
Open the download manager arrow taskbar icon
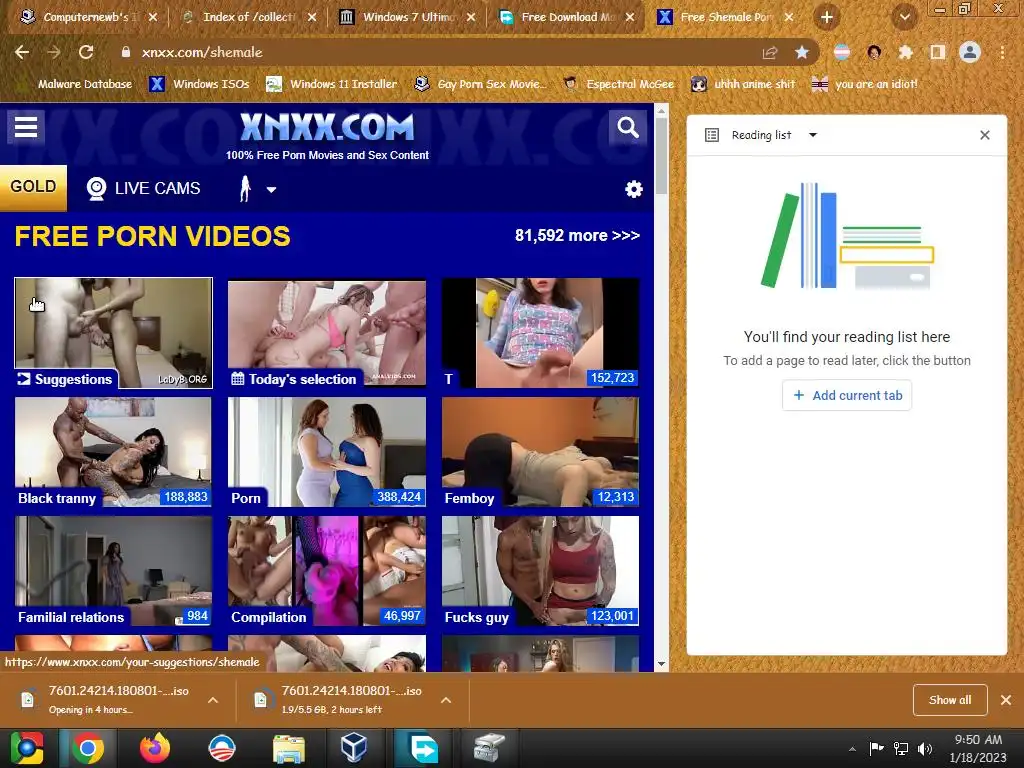tap(423, 748)
